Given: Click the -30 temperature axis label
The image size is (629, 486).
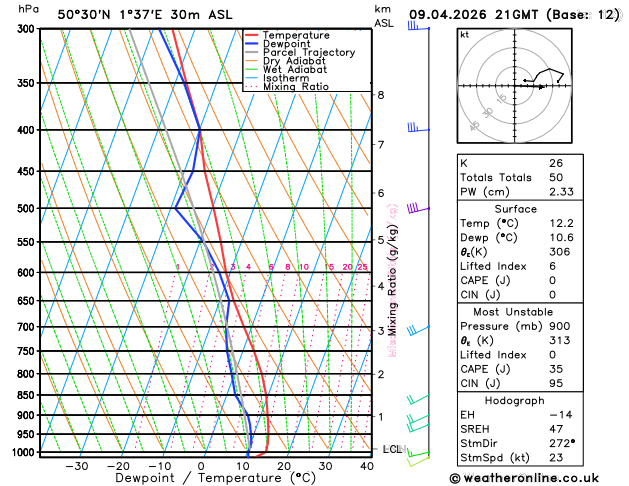Looking at the screenshot, I should click(77, 466).
